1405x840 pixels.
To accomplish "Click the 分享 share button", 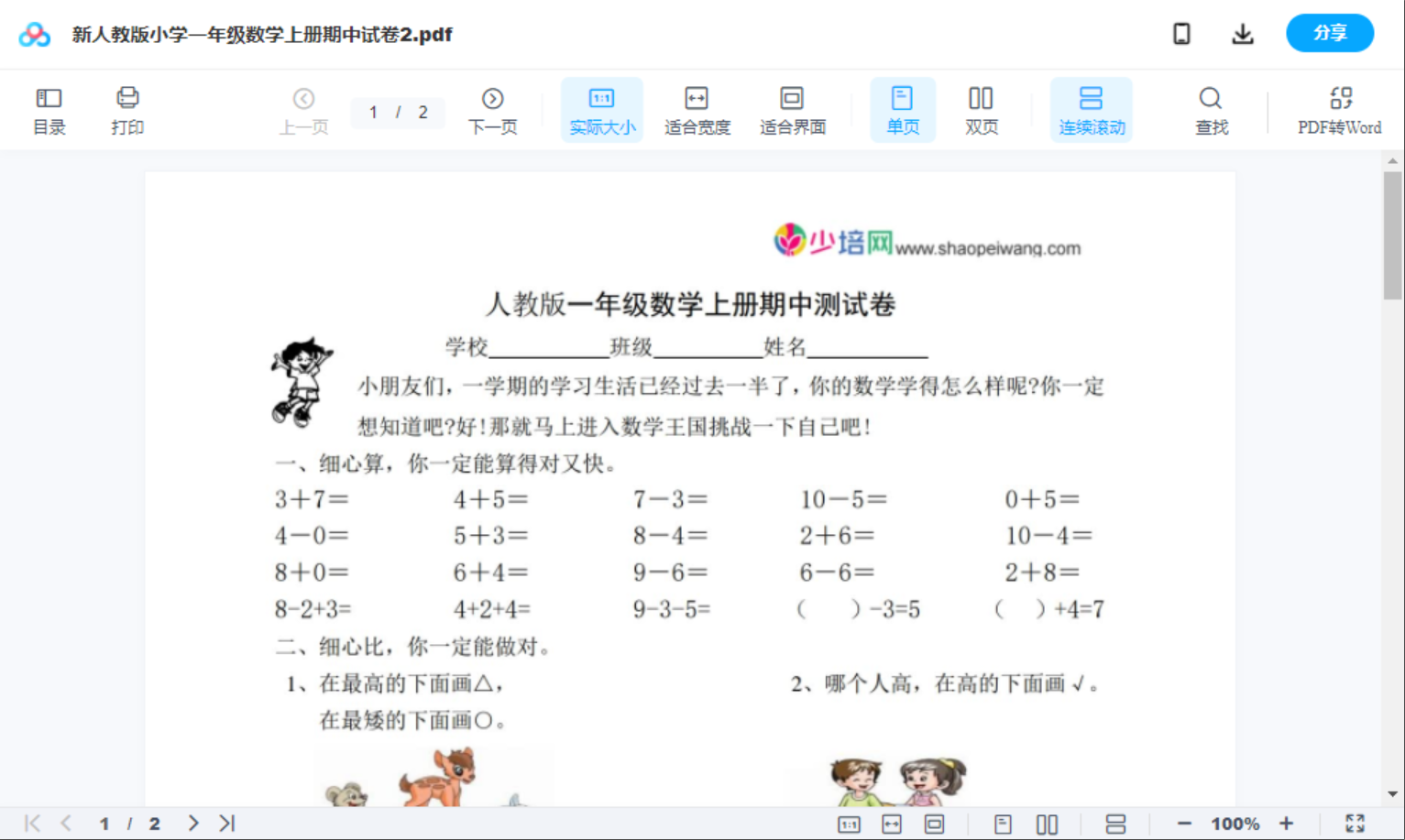I will (1330, 33).
